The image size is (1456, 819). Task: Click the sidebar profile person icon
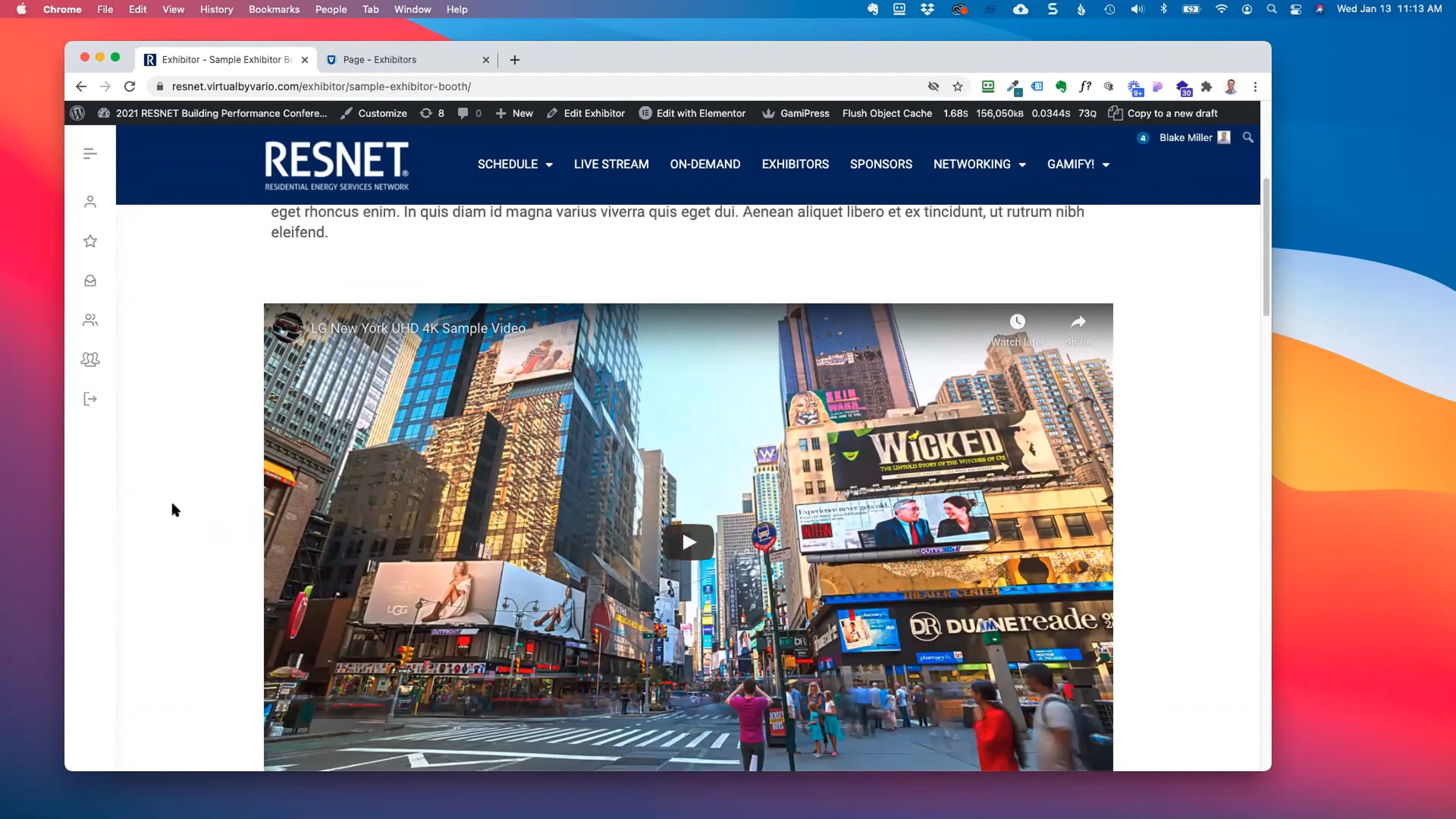tap(90, 202)
